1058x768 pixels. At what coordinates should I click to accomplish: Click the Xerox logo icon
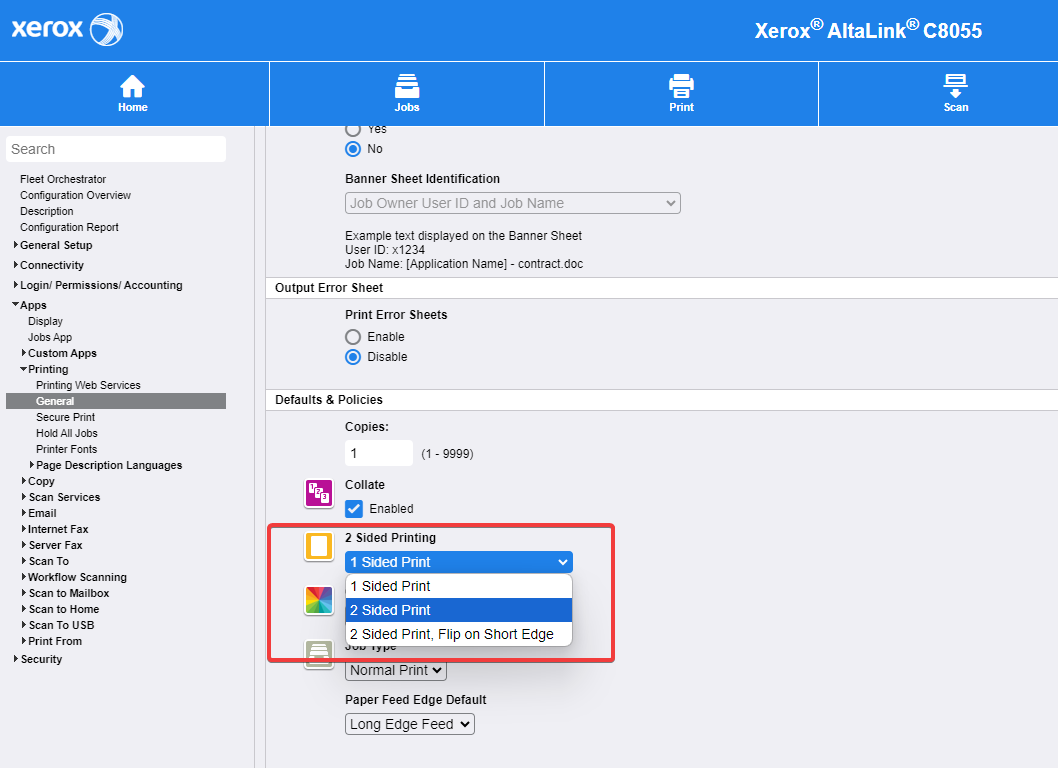click(106, 30)
